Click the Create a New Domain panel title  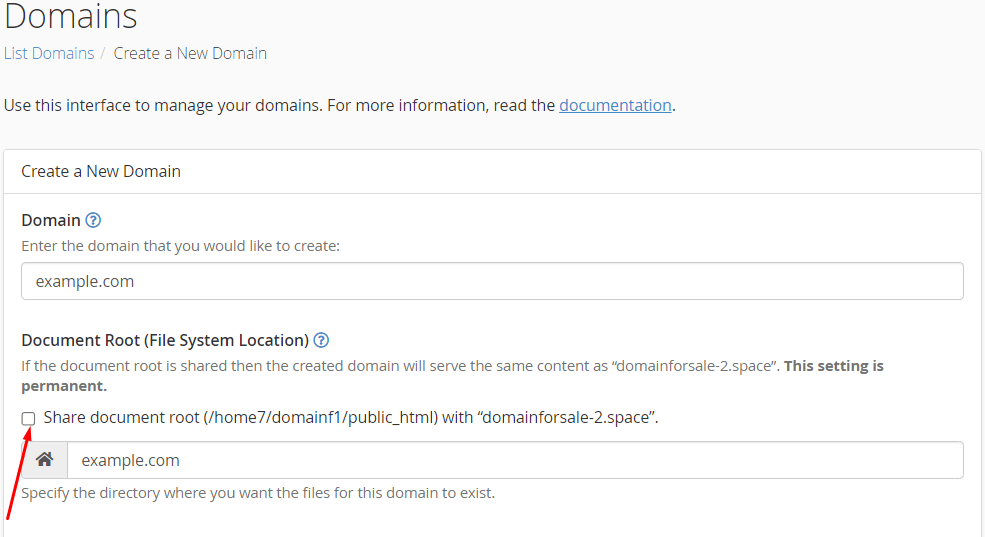101,171
